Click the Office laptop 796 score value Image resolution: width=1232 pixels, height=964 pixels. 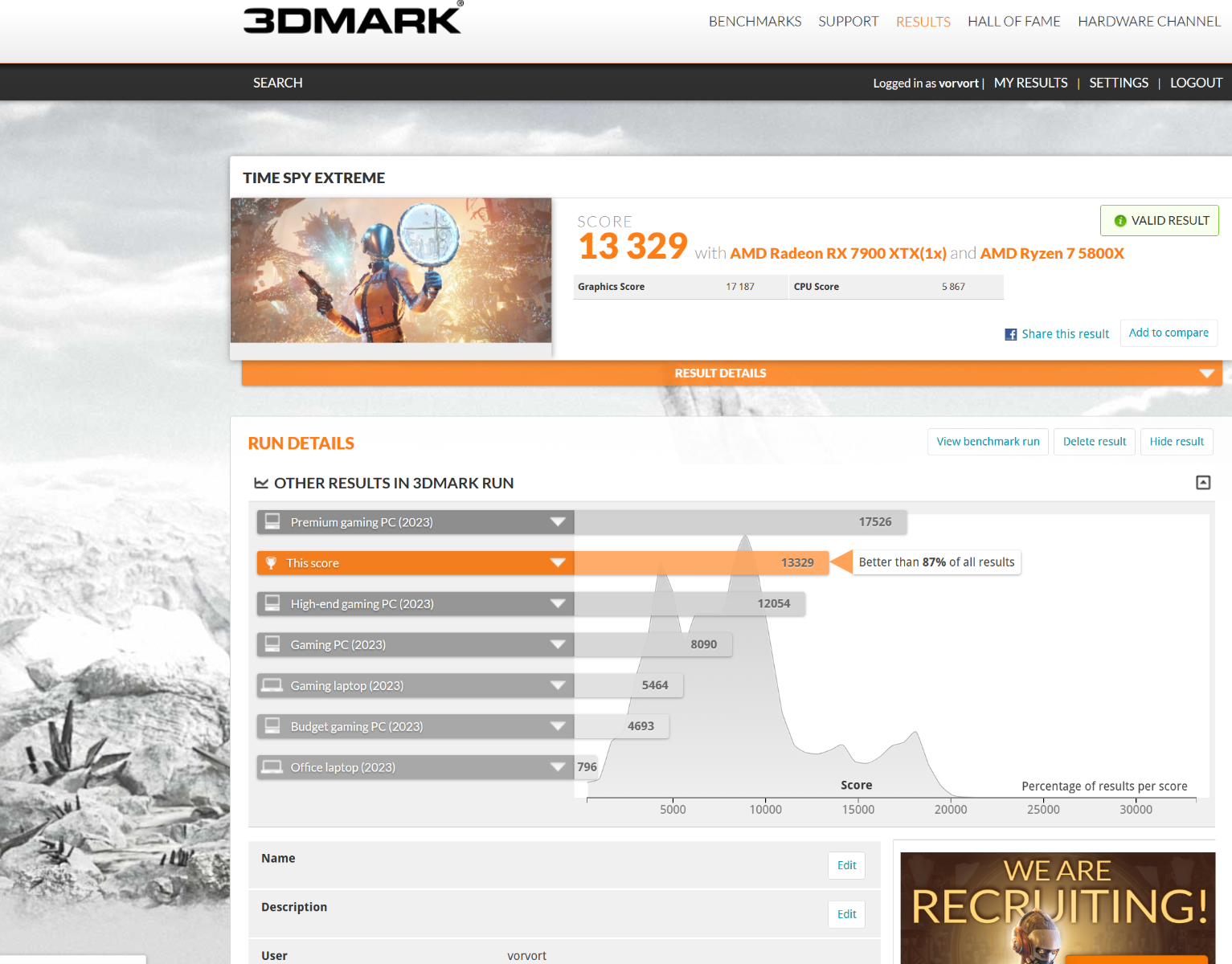point(587,767)
